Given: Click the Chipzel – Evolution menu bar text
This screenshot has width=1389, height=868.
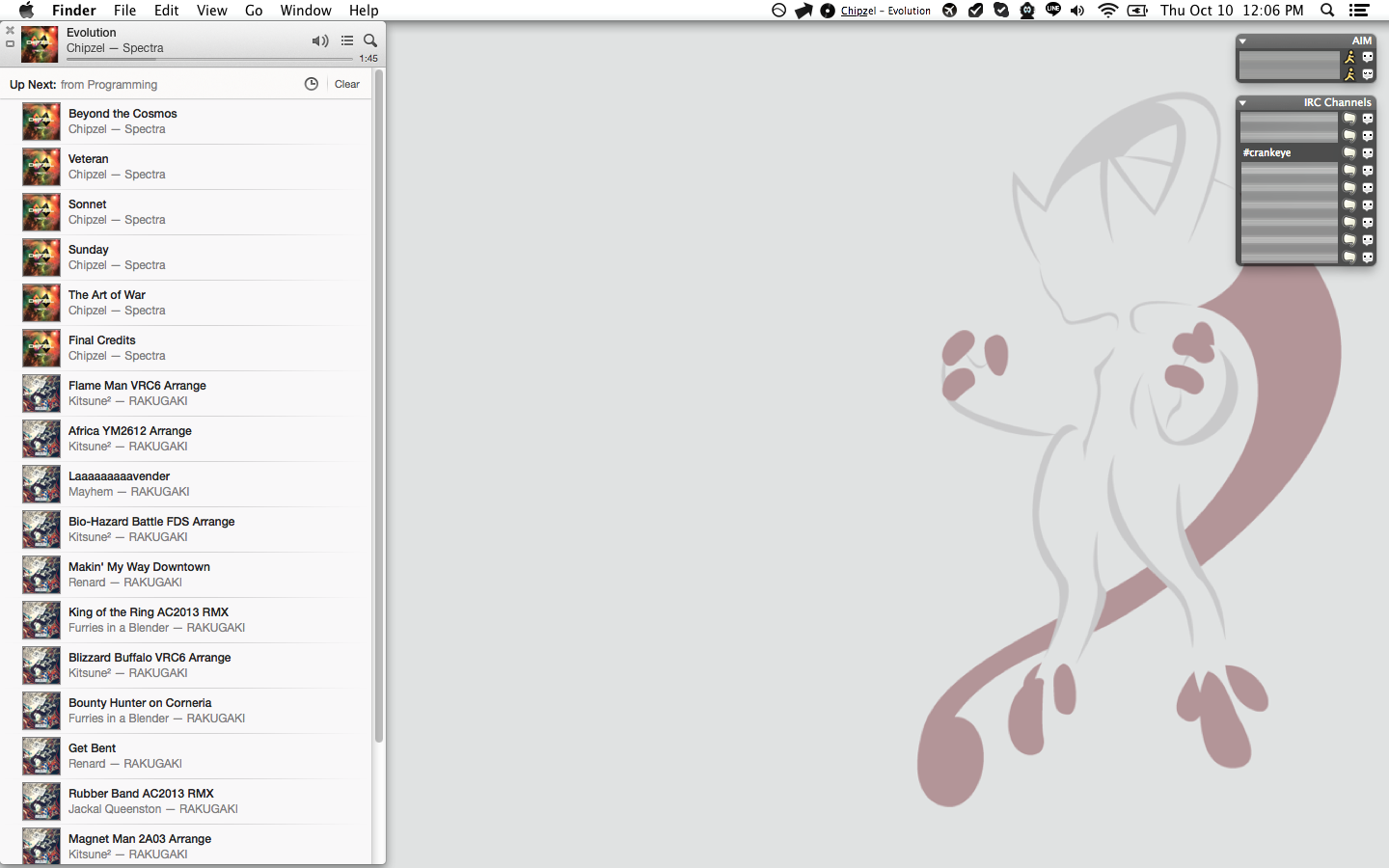Looking at the screenshot, I should [885, 11].
